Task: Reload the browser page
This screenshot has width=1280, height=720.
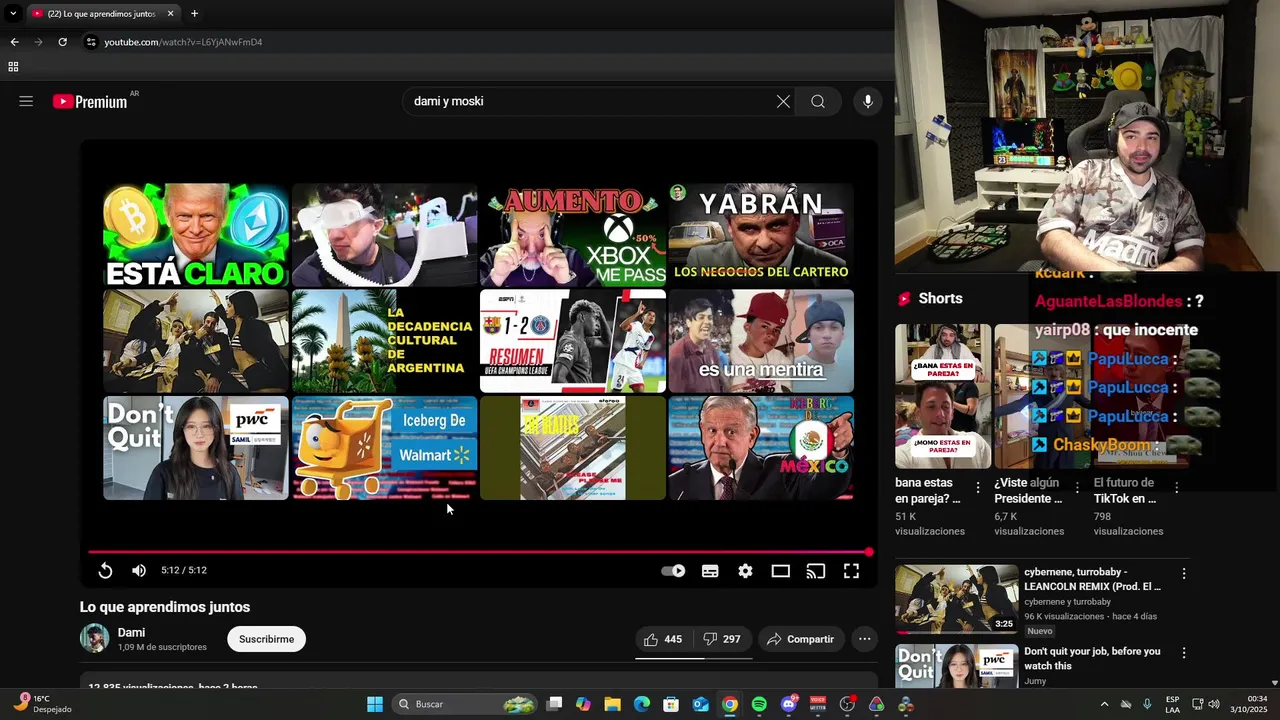Action: coord(62,42)
